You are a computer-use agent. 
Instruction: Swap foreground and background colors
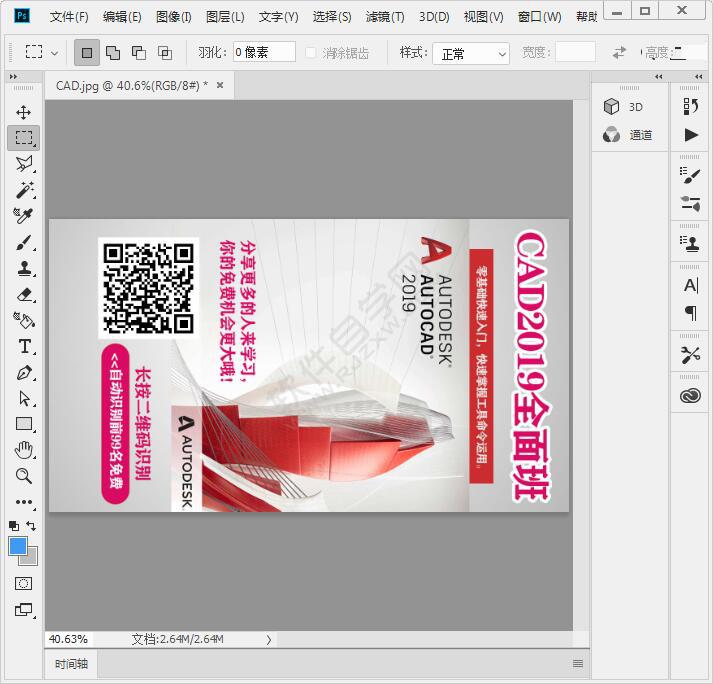pyautogui.click(x=31, y=526)
